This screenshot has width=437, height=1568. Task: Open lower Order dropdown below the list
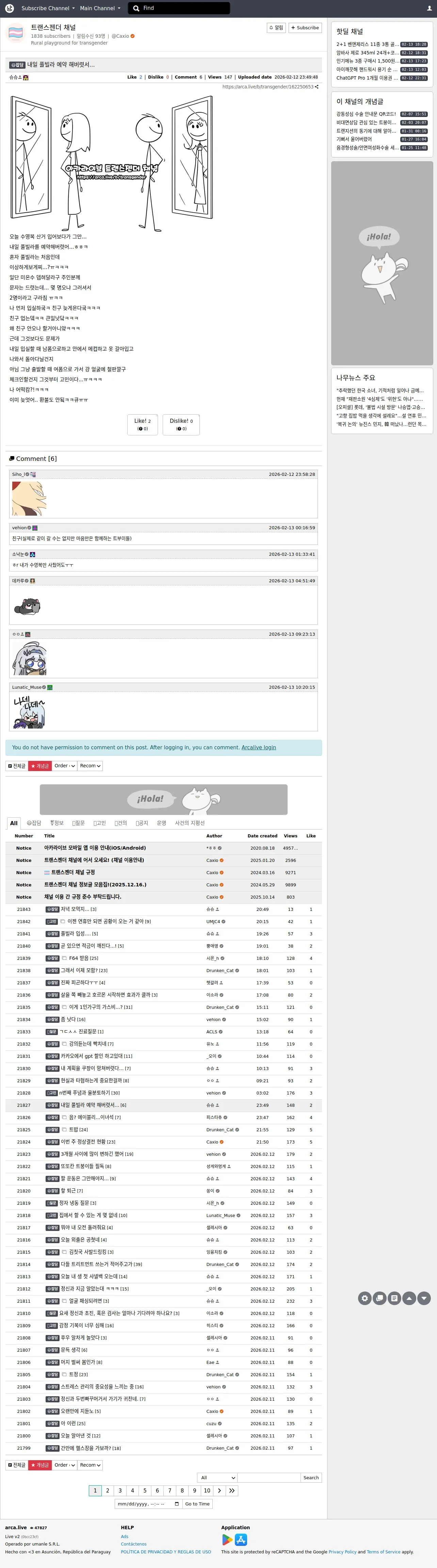click(x=65, y=1465)
